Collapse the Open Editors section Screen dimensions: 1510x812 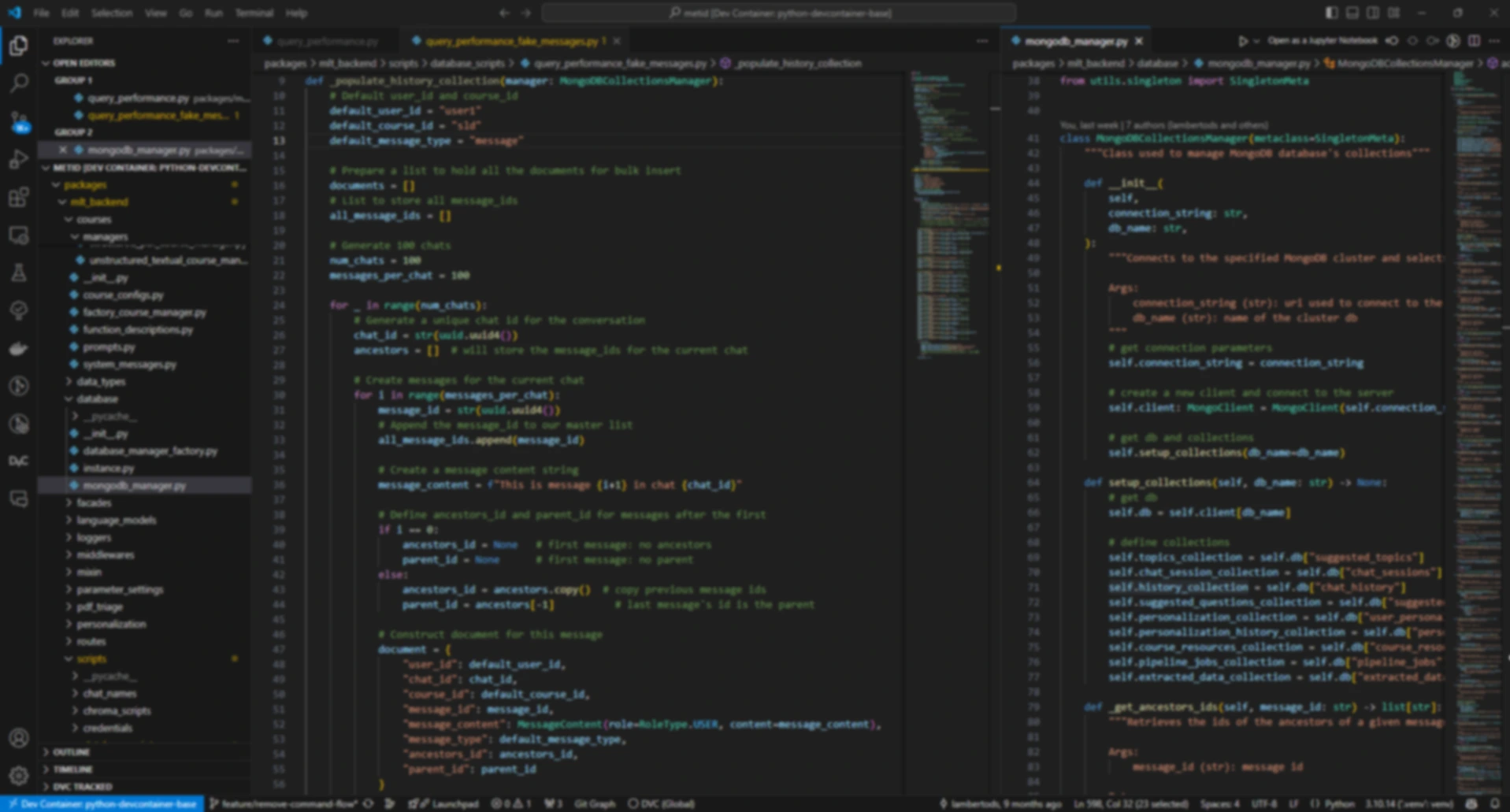(83, 63)
